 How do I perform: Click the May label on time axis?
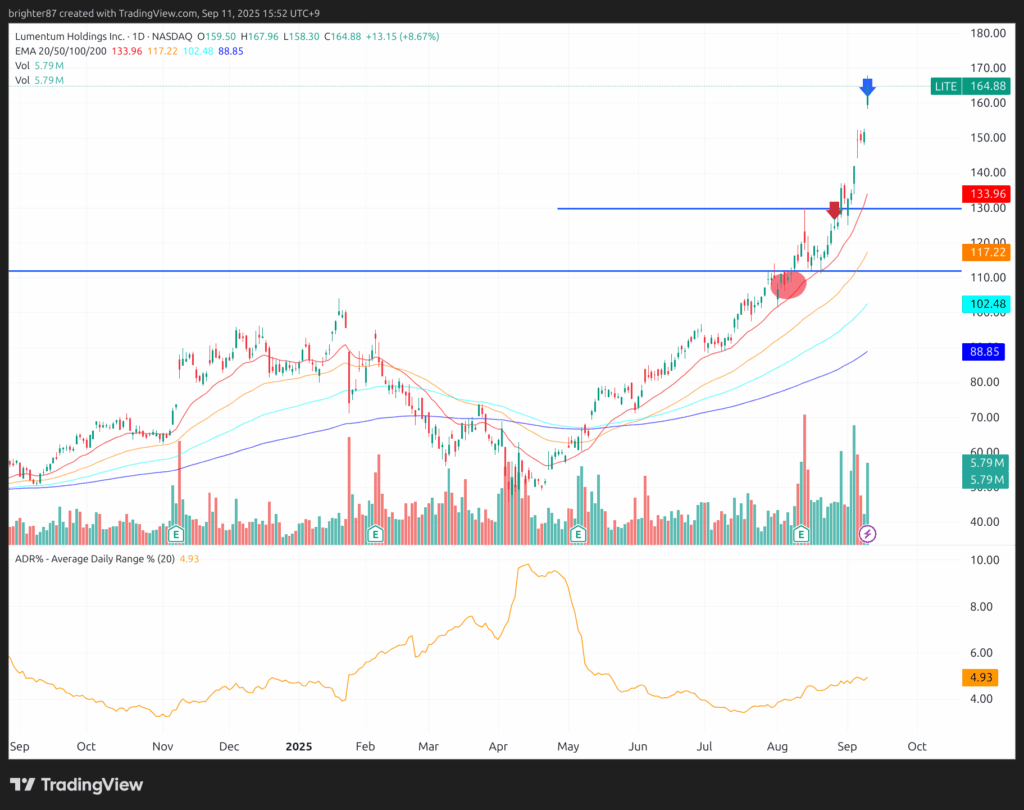(x=568, y=747)
